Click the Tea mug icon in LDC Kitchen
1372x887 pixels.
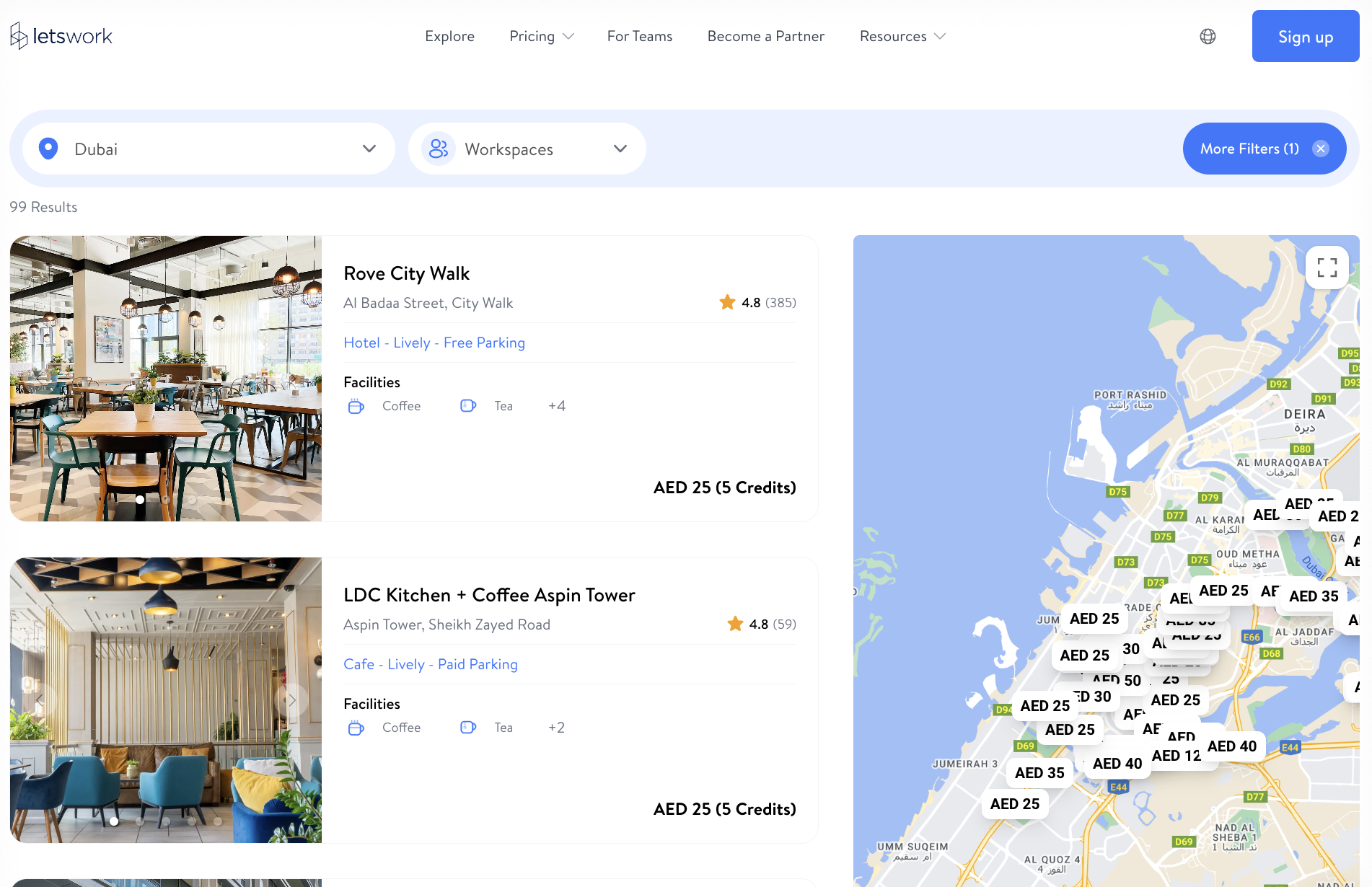point(468,728)
